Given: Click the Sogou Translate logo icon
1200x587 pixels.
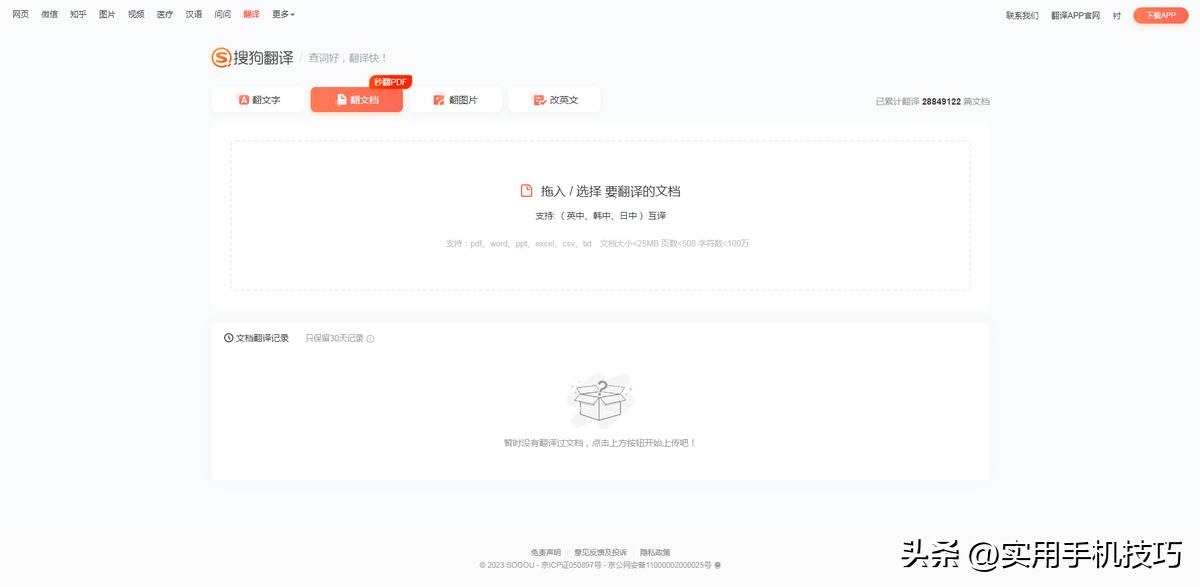Looking at the screenshot, I should click(x=221, y=58).
